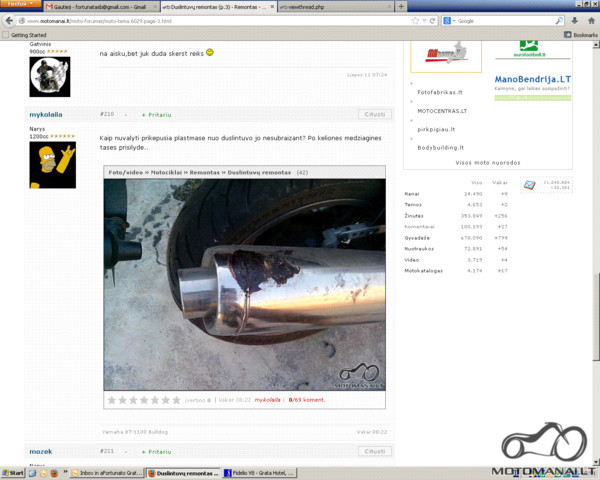This screenshot has width=600, height=480.
Task: Reload the page with the refresh icon
Action: (x=432, y=21)
